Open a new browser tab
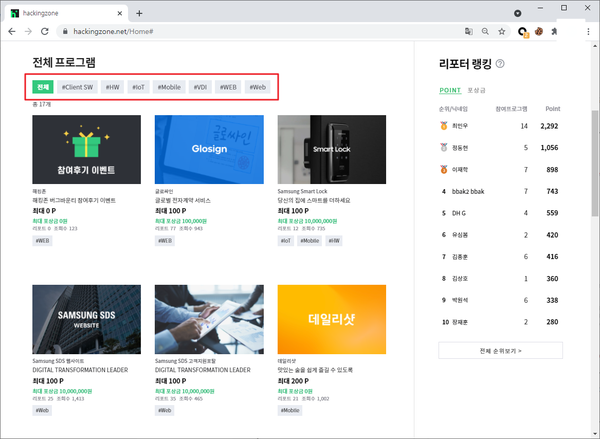 [x=139, y=13]
